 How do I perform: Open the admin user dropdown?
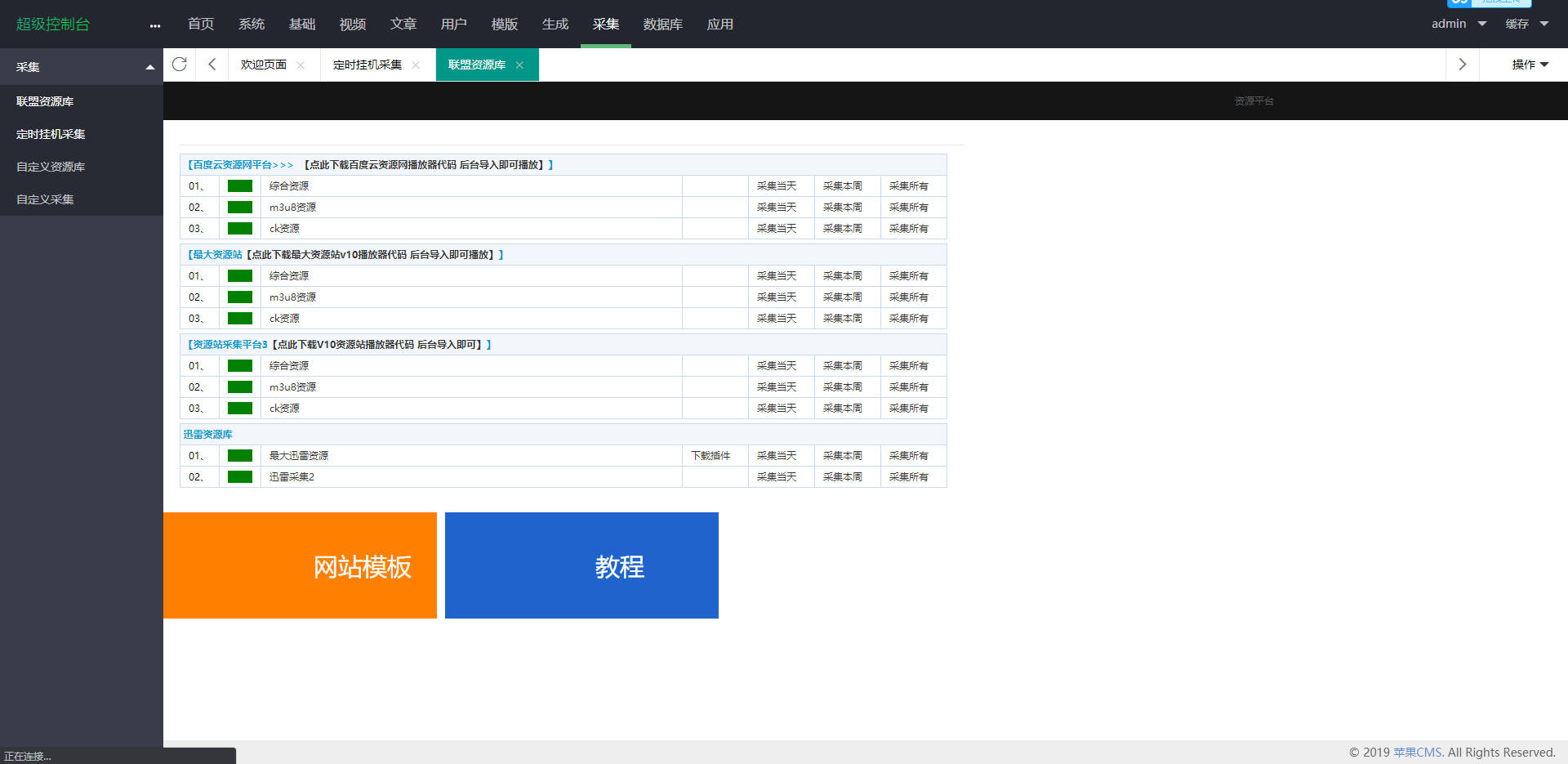[x=1459, y=24]
